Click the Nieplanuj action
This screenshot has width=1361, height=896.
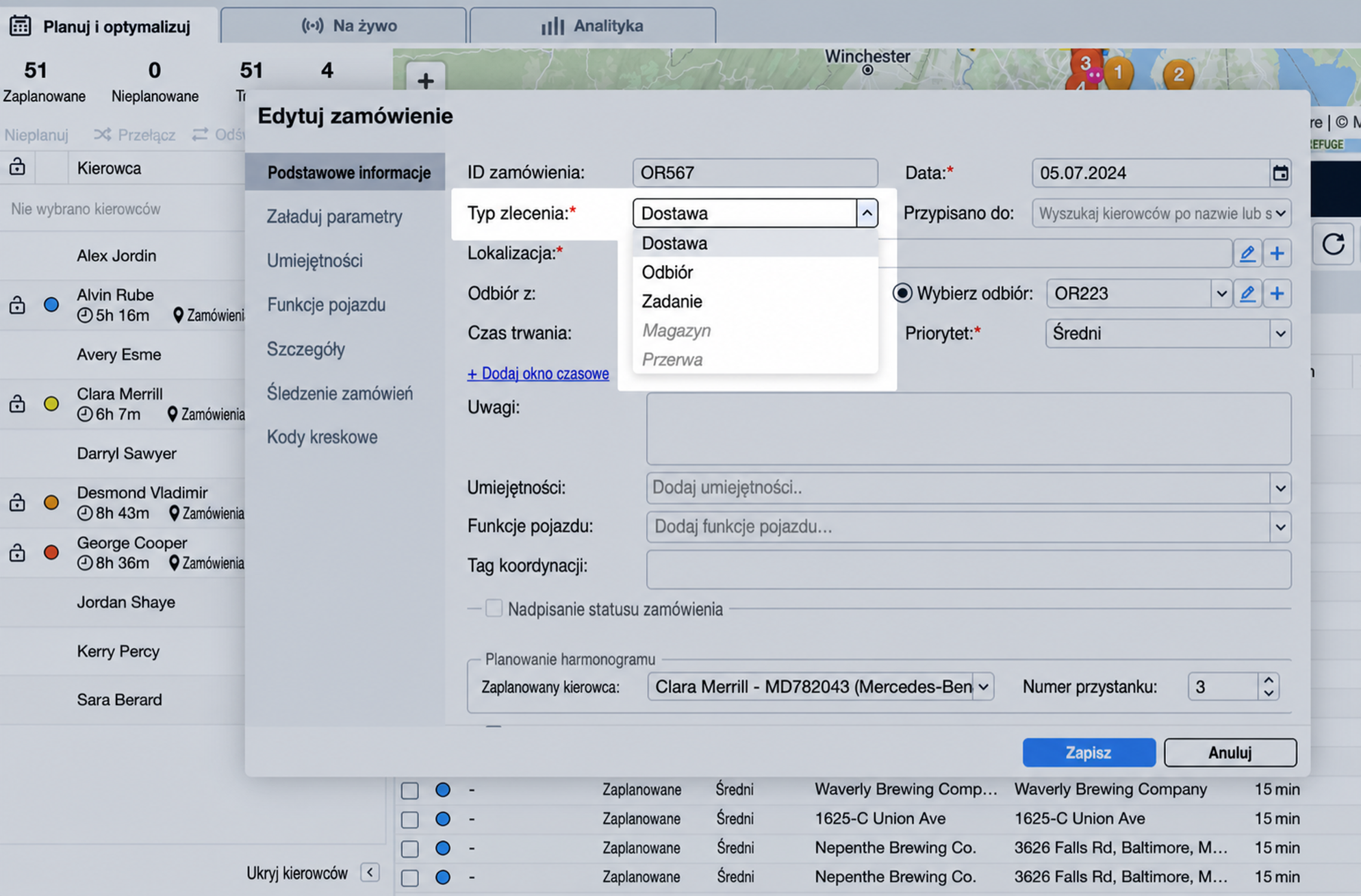pos(36,135)
